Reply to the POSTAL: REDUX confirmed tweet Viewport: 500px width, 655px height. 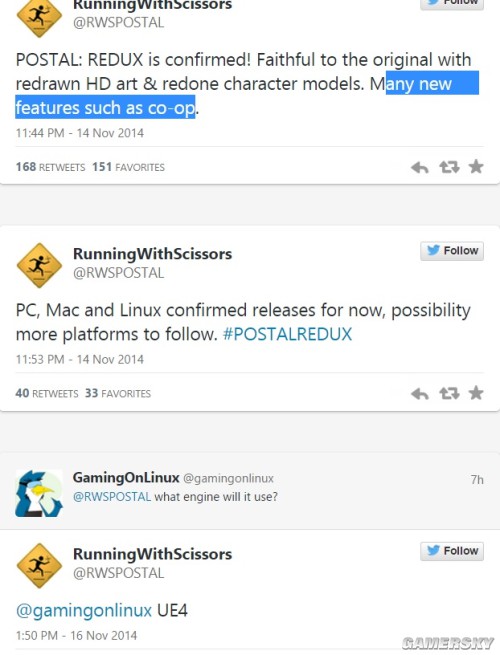[x=420, y=168]
